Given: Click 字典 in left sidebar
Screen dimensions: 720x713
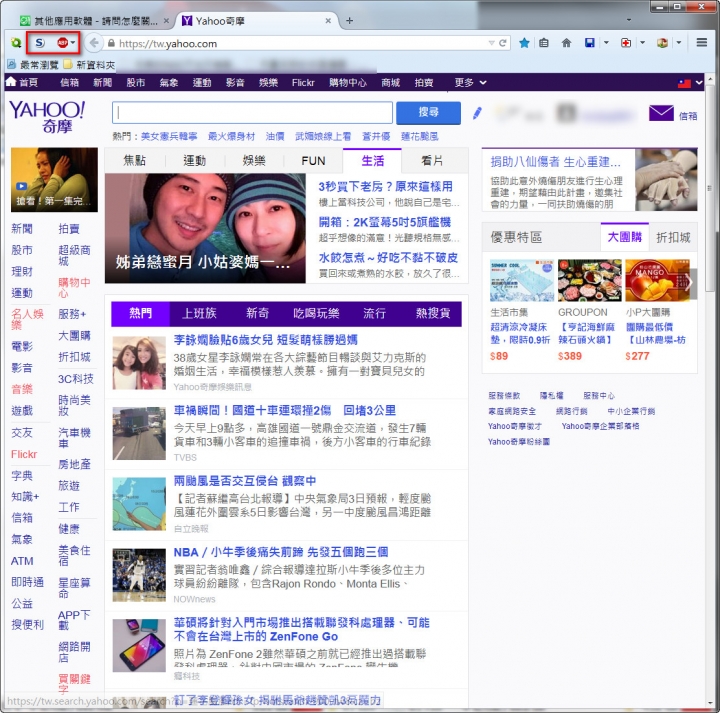Looking at the screenshot, I should click(x=22, y=476).
